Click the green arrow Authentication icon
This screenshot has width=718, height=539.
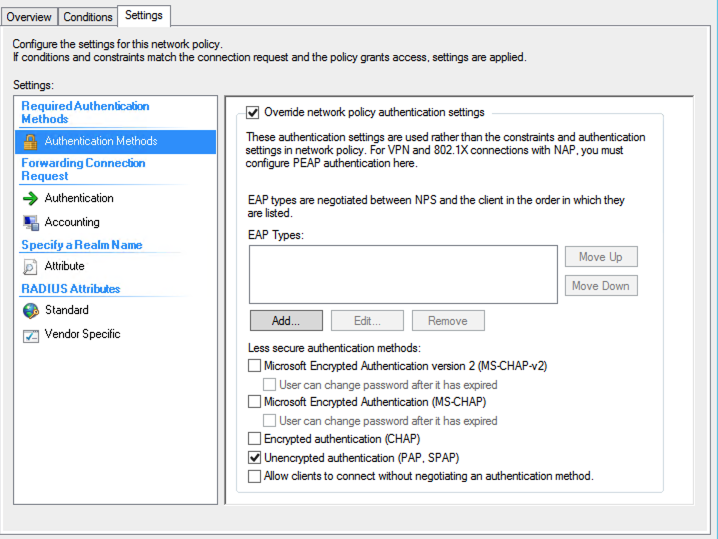30,198
